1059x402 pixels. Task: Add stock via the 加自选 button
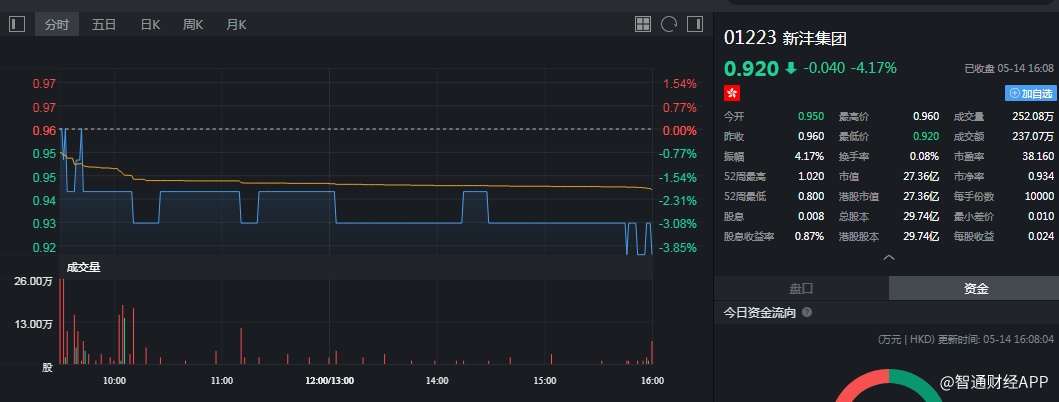tap(1030, 93)
